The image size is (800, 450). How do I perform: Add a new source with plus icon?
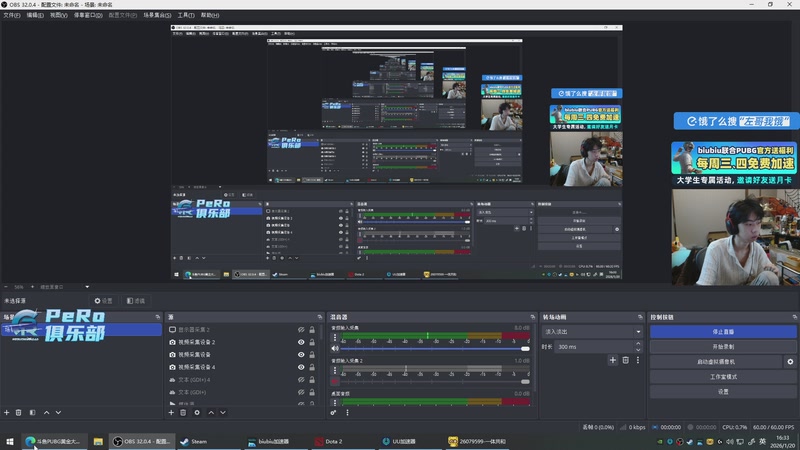(x=171, y=412)
